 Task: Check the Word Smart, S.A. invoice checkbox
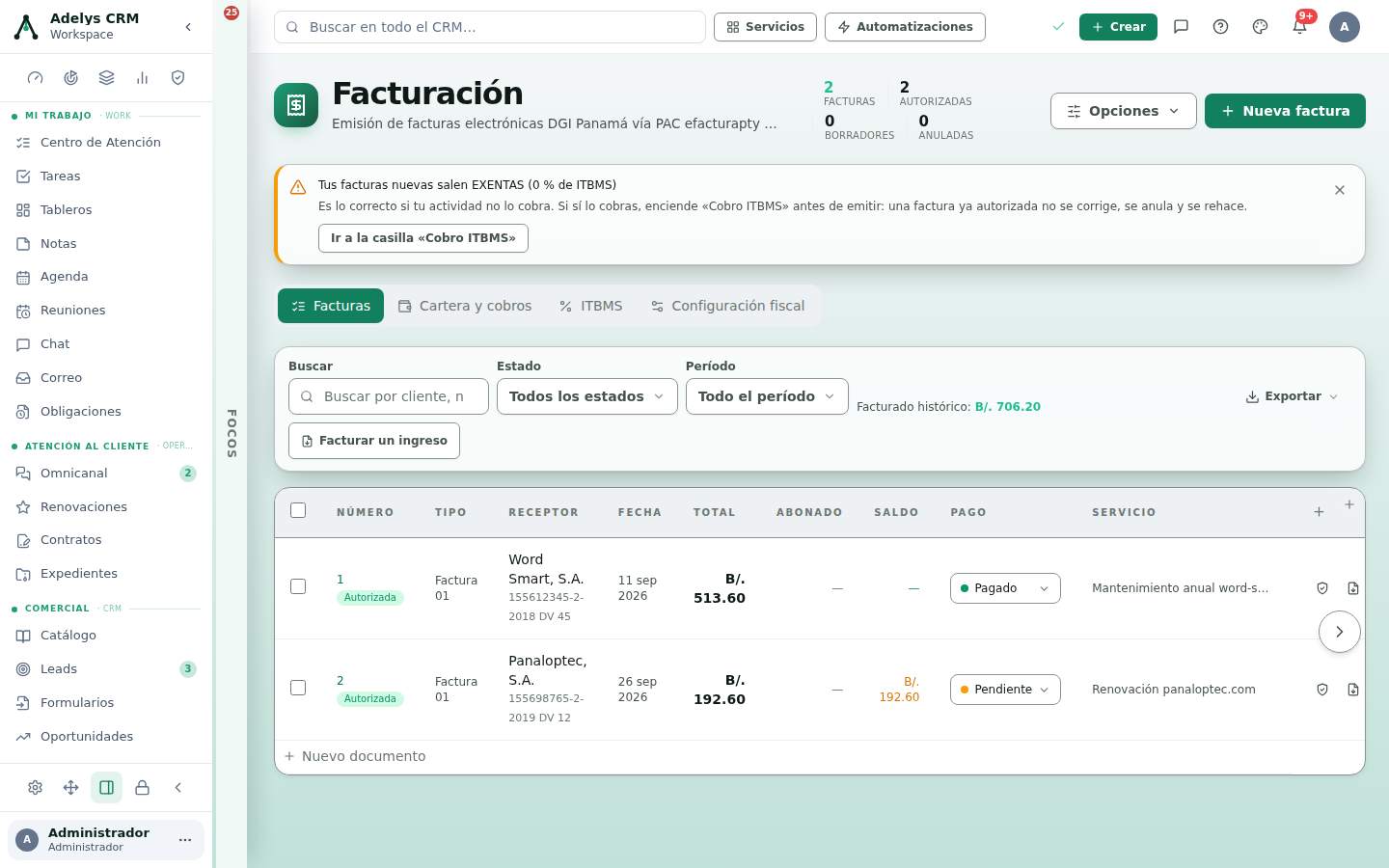tap(298, 586)
